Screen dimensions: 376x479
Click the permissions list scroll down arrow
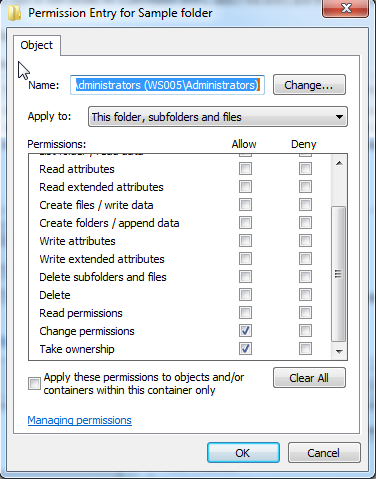click(x=339, y=351)
